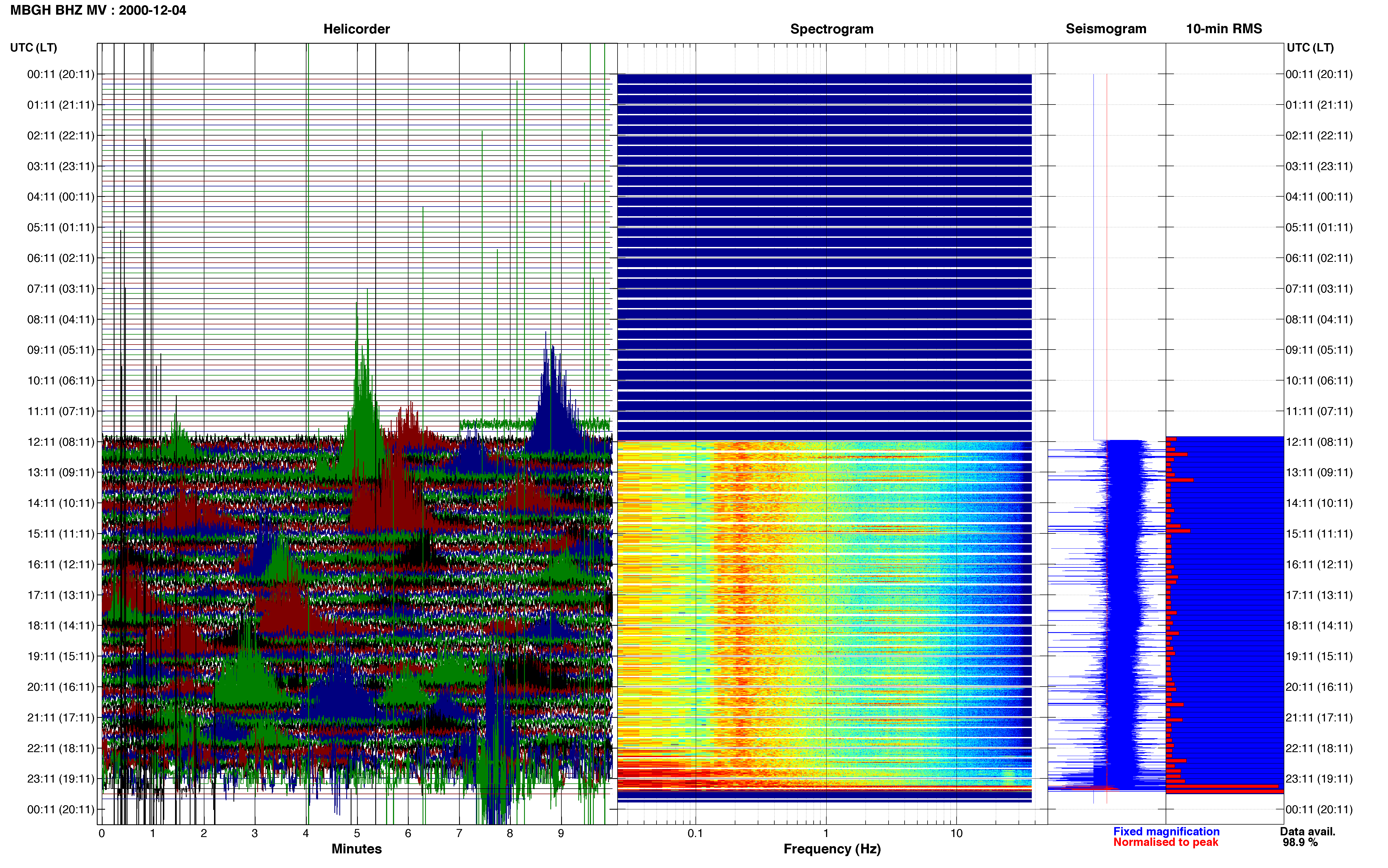
Task: Click the 'Fixed magnification' blue legend text
Action: point(1166,831)
